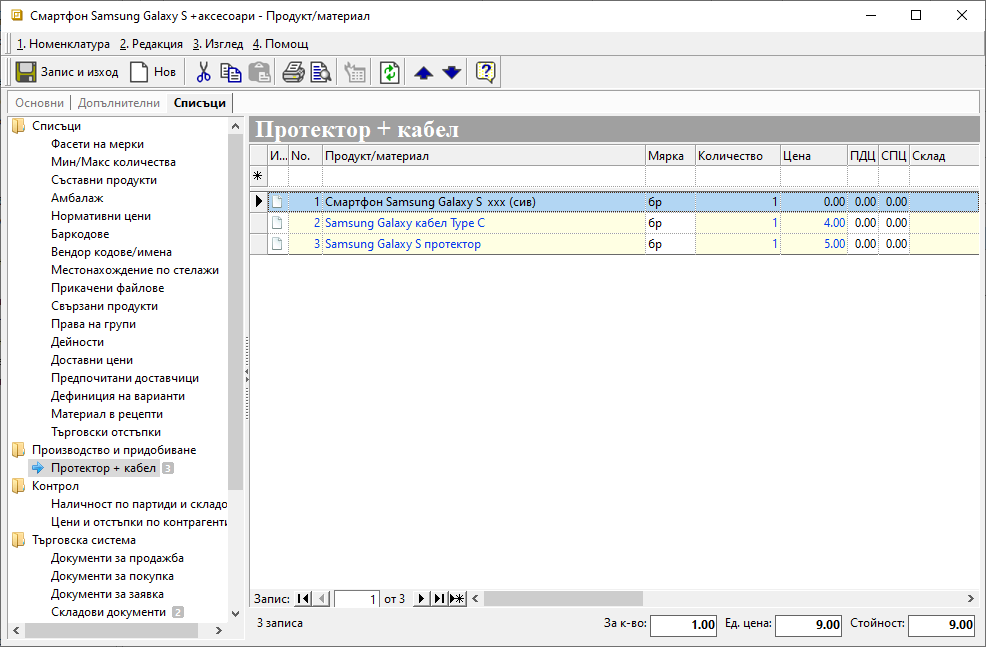
Task: Open 'Съставни продукти' list
Action: 104,180
